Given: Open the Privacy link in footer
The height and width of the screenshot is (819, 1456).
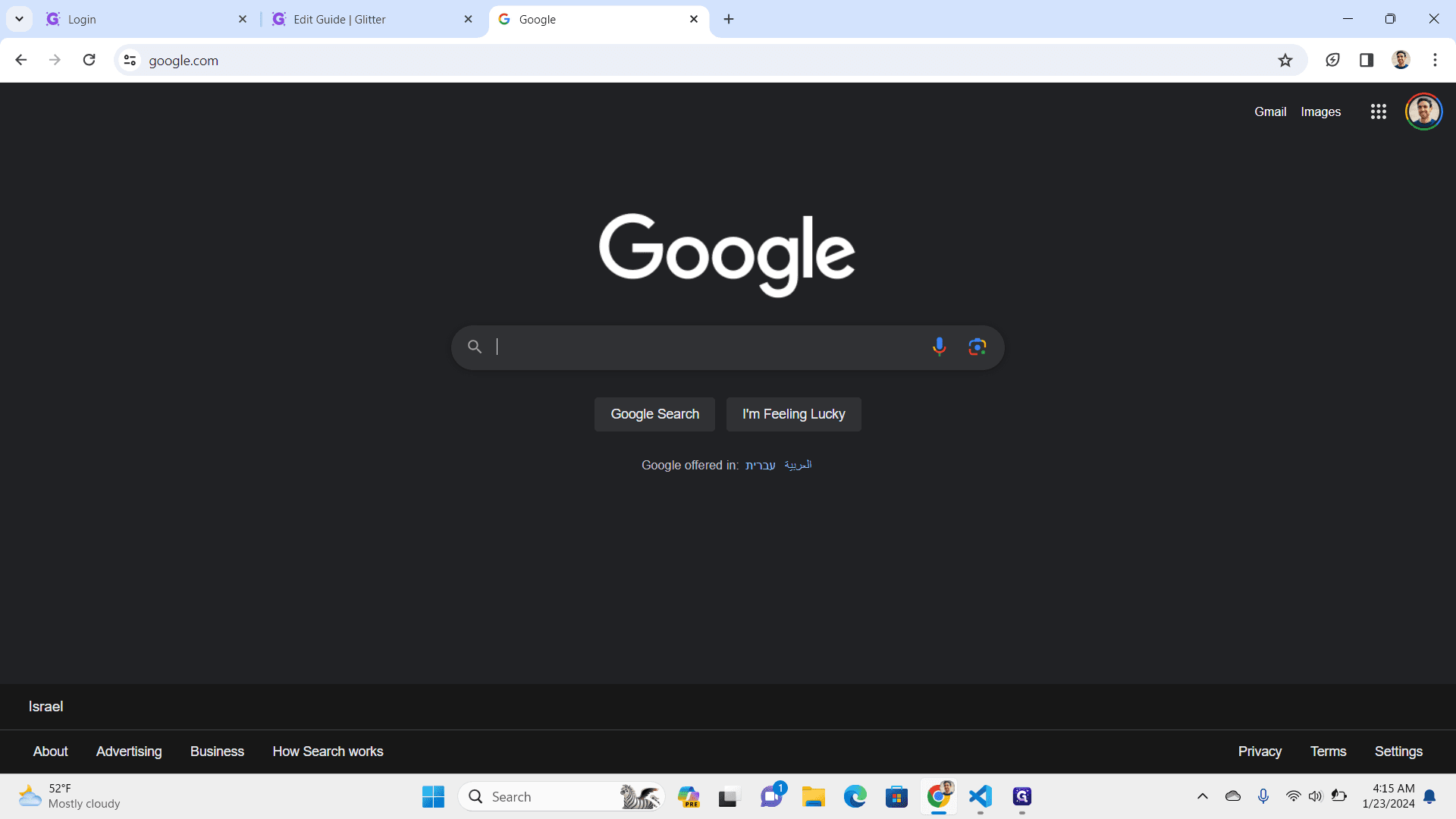Looking at the screenshot, I should point(1260,752).
